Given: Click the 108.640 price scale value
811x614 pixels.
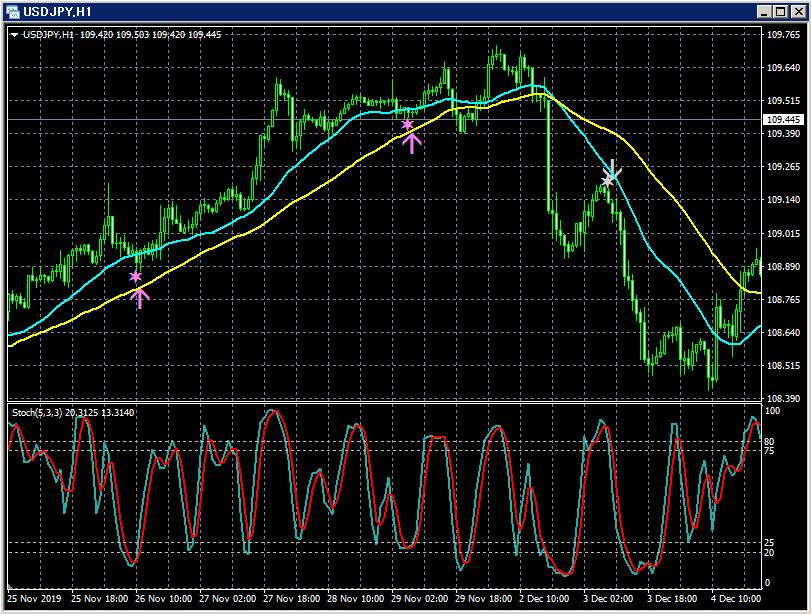Looking at the screenshot, I should click(783, 333).
